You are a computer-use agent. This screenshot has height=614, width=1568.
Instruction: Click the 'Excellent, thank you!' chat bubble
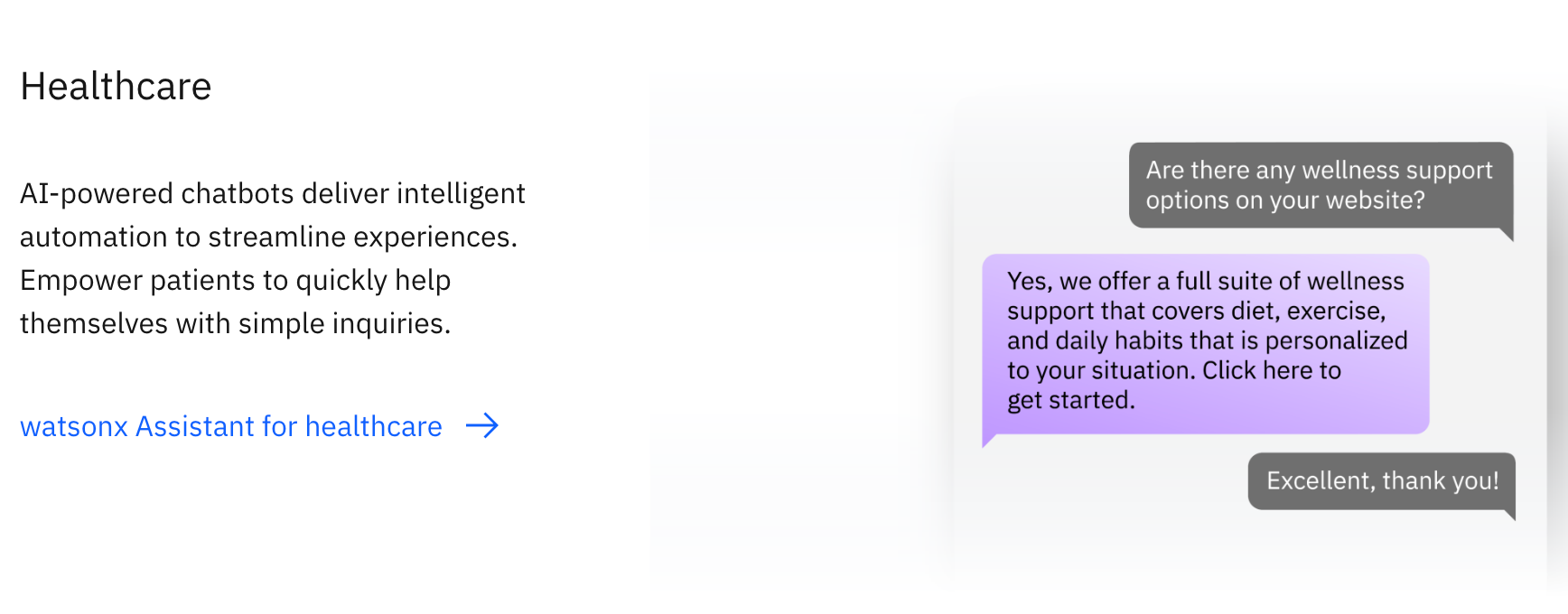click(x=1380, y=481)
